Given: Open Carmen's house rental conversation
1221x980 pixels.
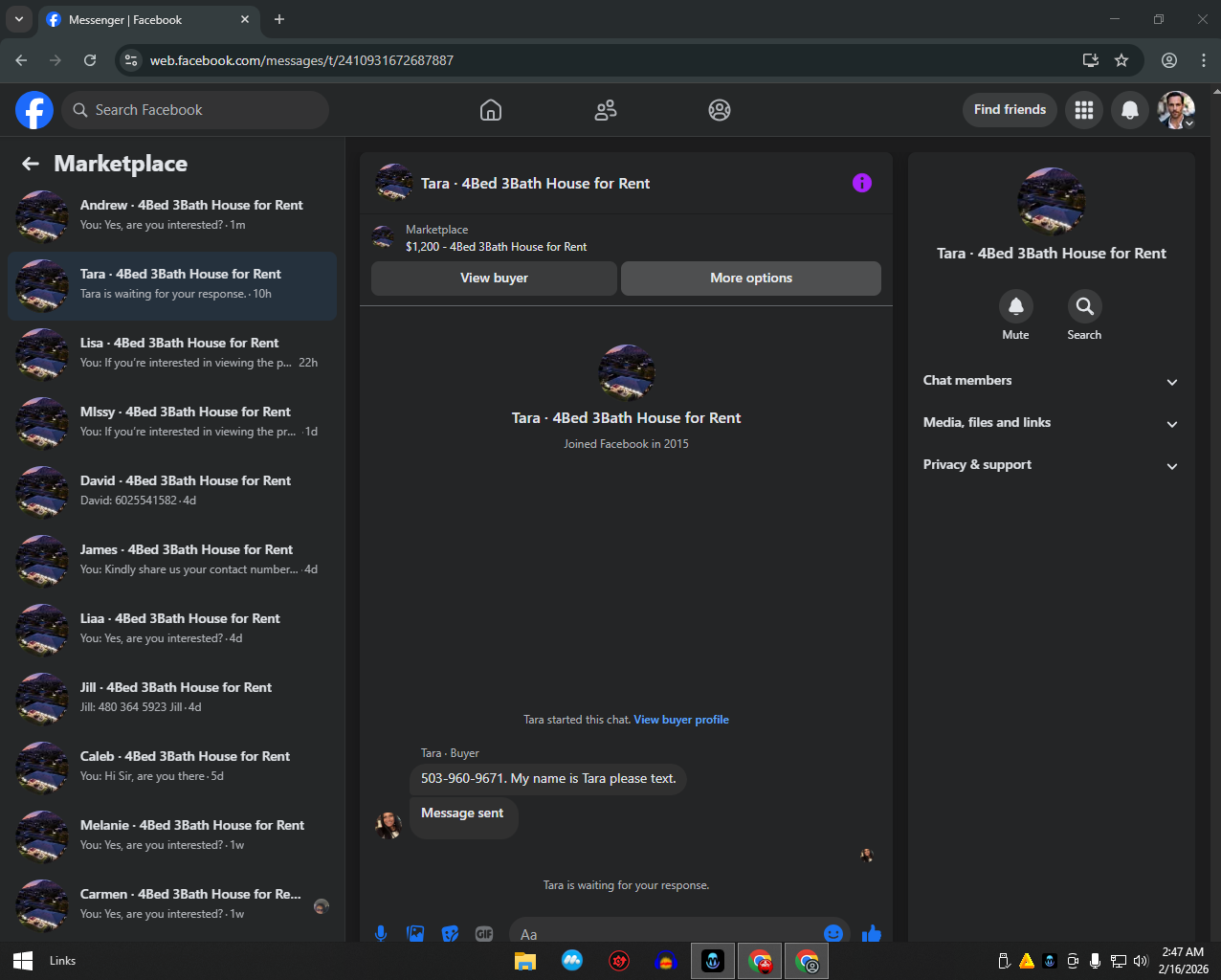Looking at the screenshot, I should (x=172, y=906).
